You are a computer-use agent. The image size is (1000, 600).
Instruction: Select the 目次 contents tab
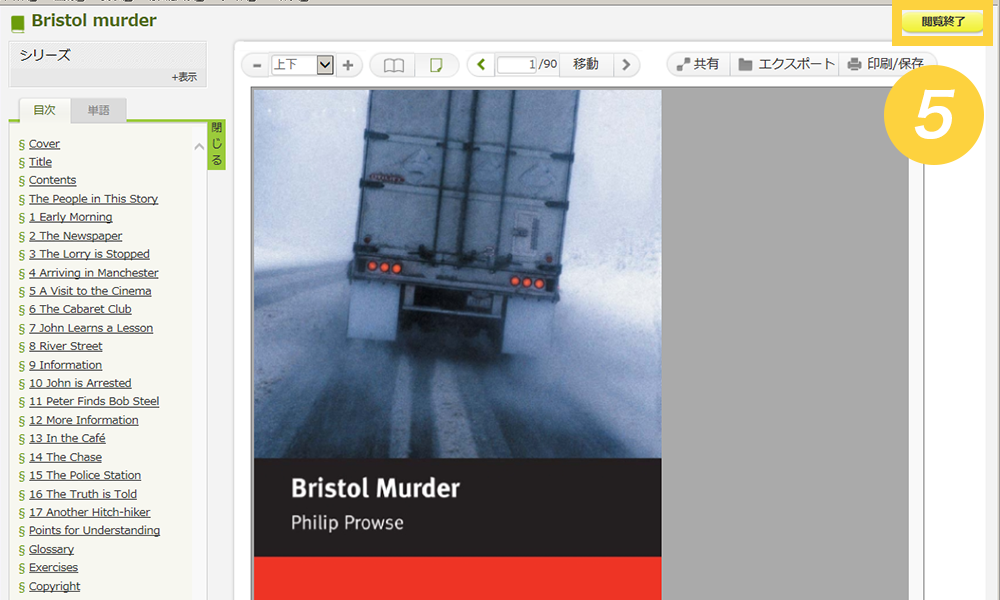45,110
